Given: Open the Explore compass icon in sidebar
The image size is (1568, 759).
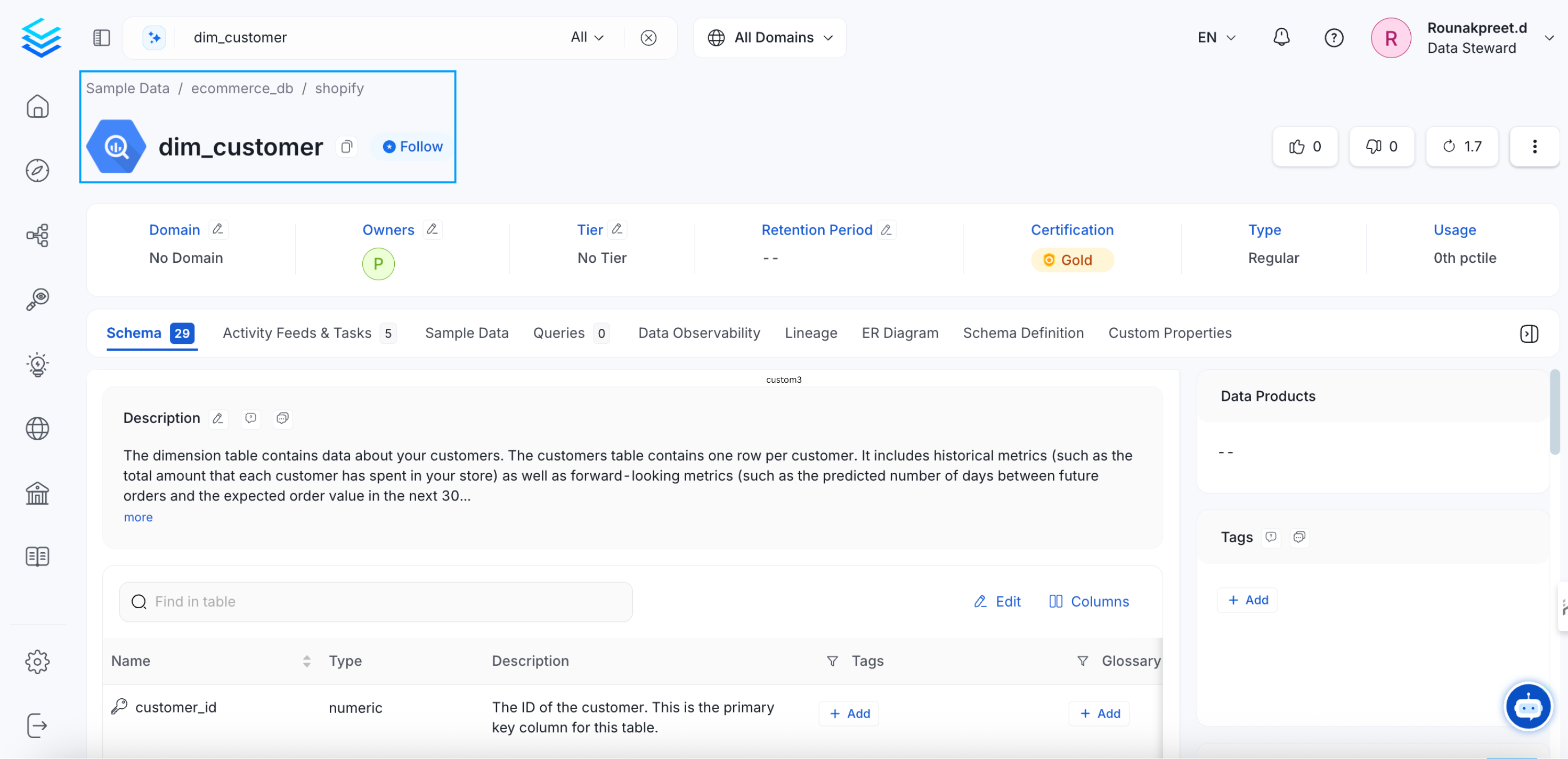Looking at the screenshot, I should 38,171.
